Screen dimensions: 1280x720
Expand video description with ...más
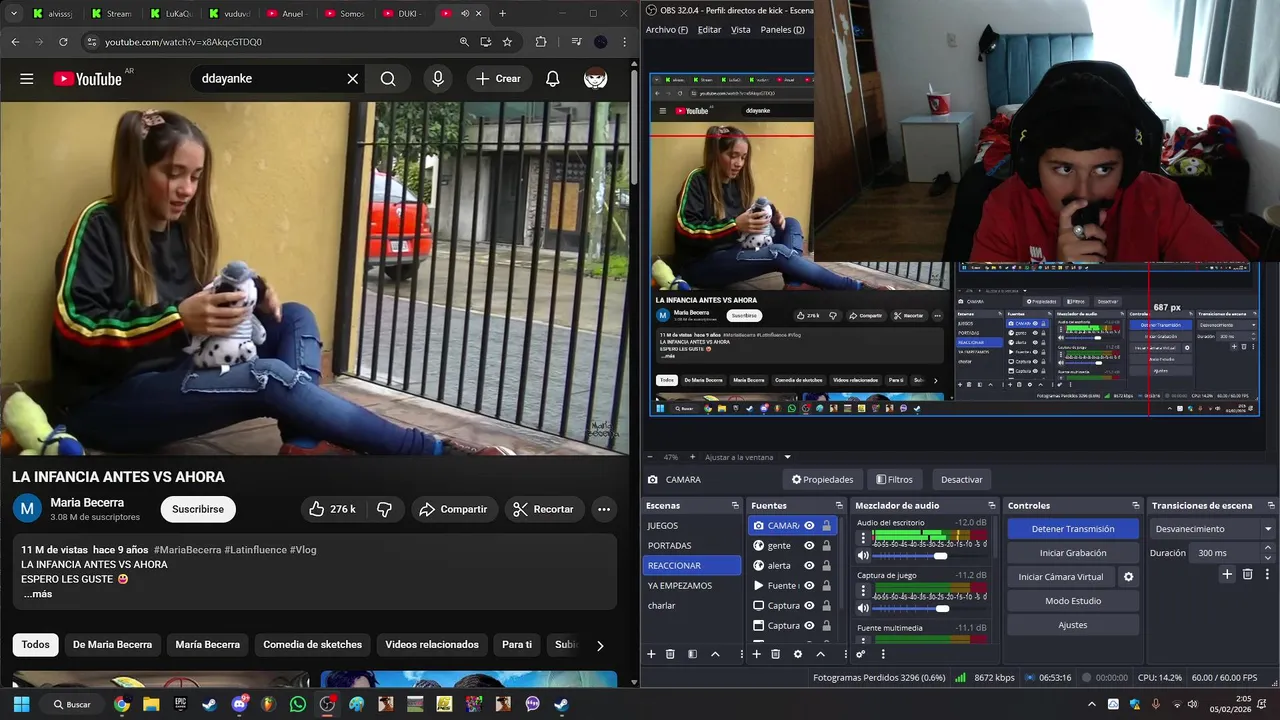[37, 594]
